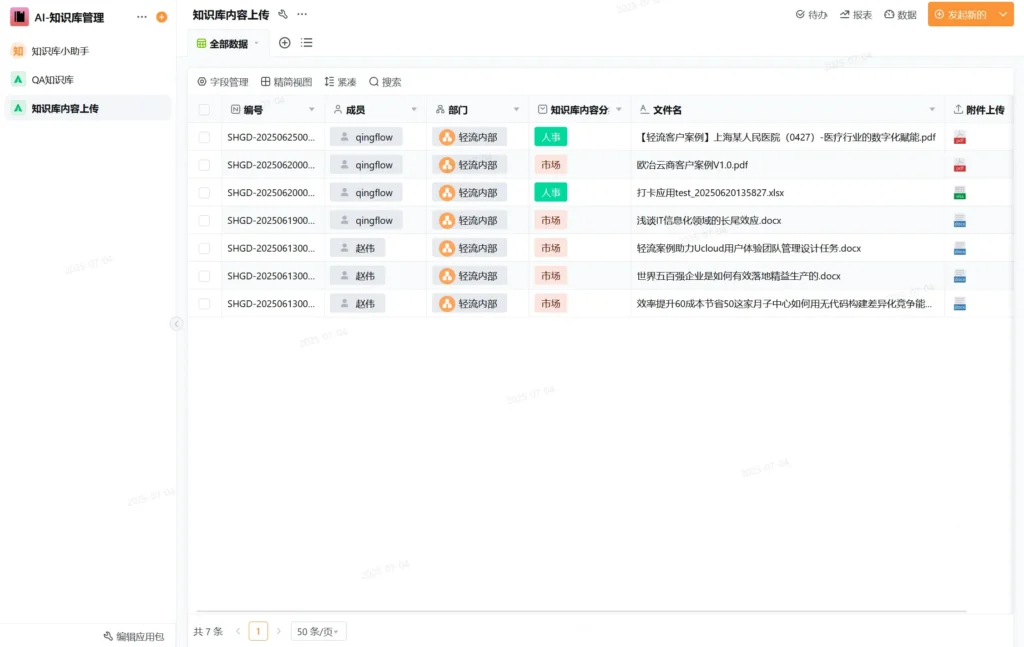Viewport: 1024px width, 647px height.
Task: Open the 部门 column header dropdown
Action: coord(516,110)
